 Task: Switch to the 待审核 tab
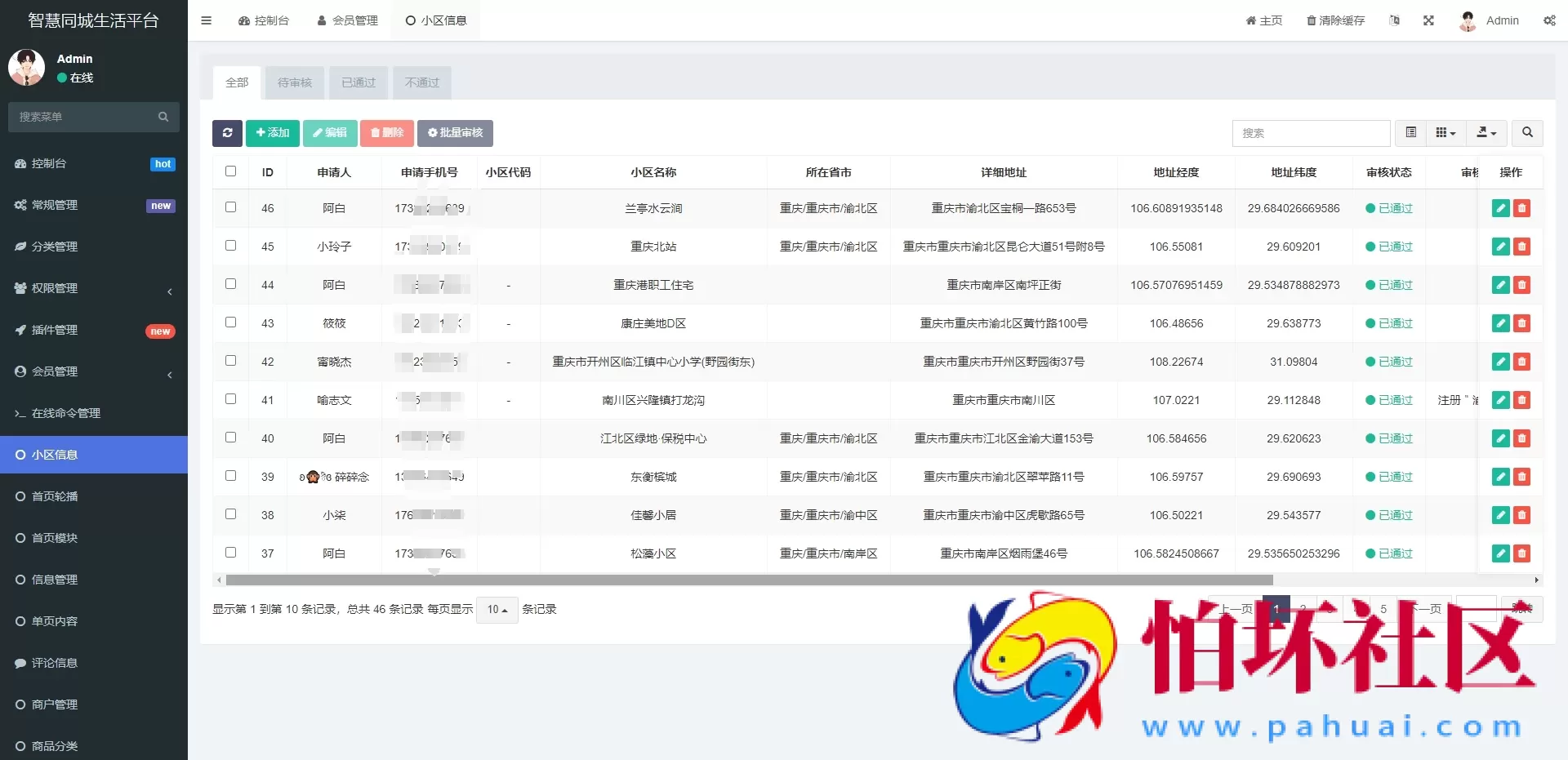coord(294,82)
